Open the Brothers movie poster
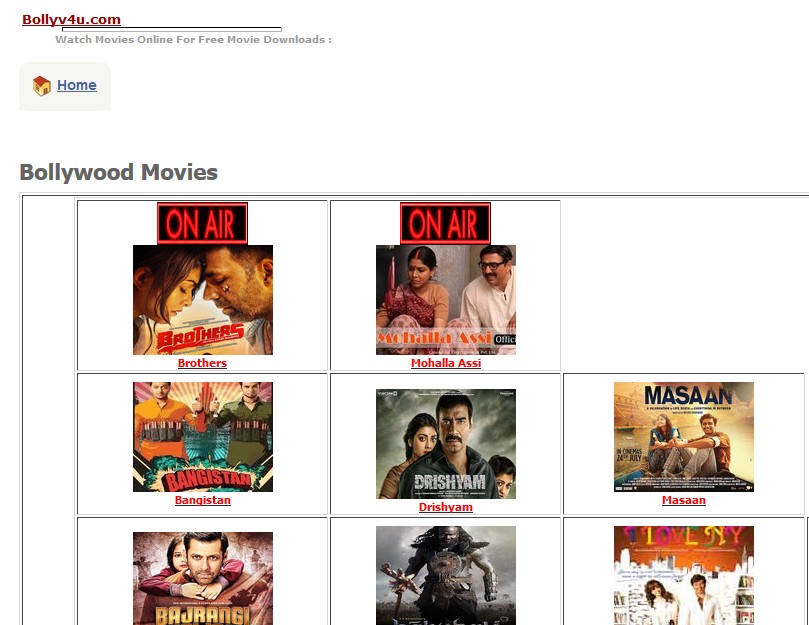Viewport: 809px width, 625px height. pos(203,300)
